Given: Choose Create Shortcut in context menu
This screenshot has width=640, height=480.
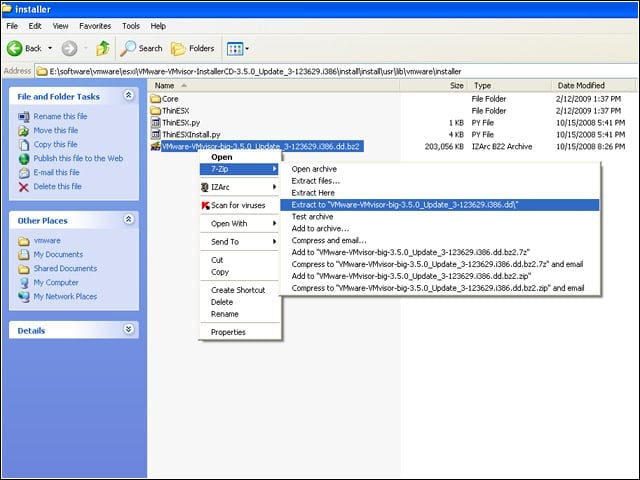Looking at the screenshot, I should coord(239,290).
